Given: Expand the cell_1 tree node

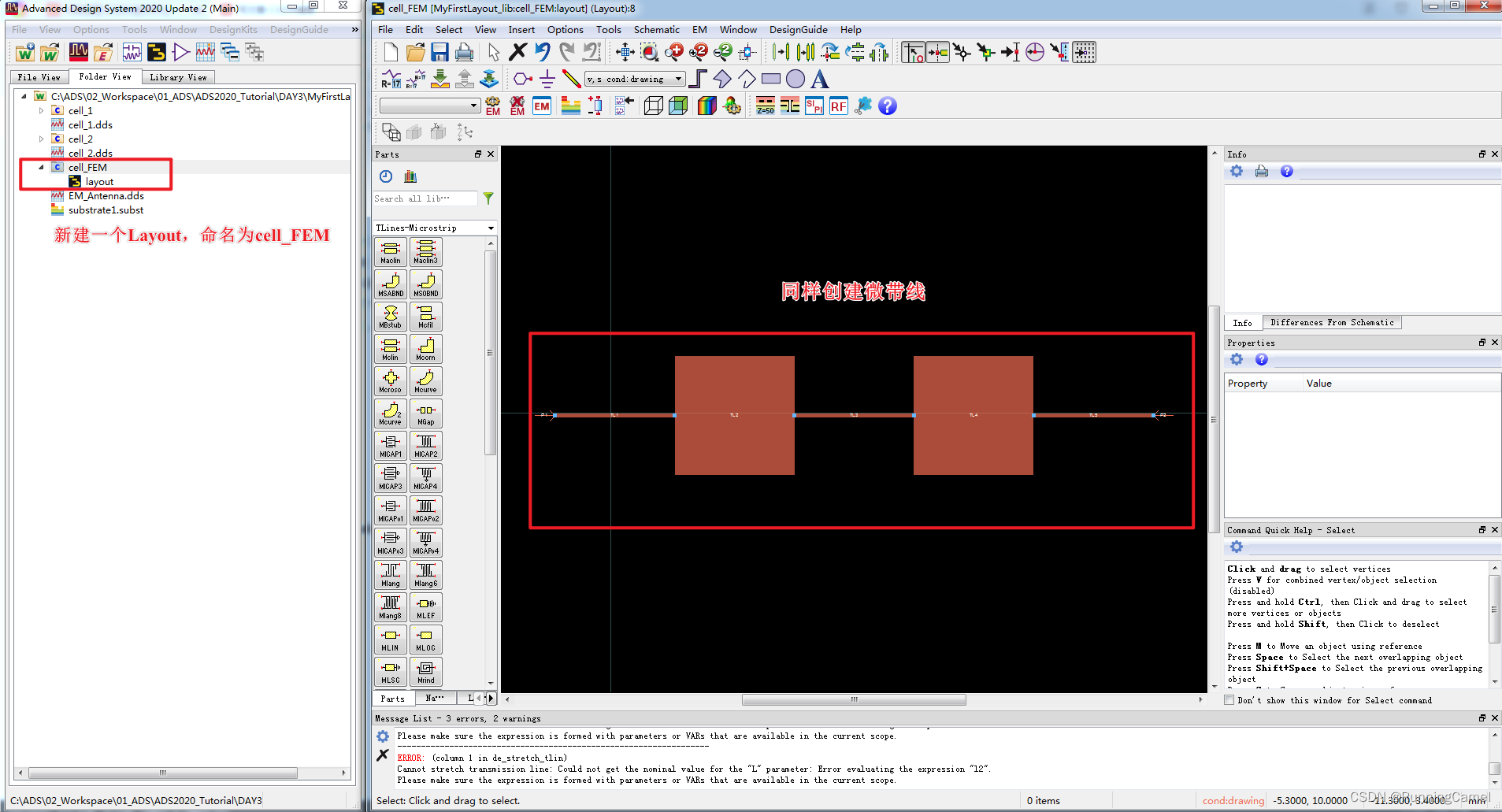Looking at the screenshot, I should click(41, 111).
